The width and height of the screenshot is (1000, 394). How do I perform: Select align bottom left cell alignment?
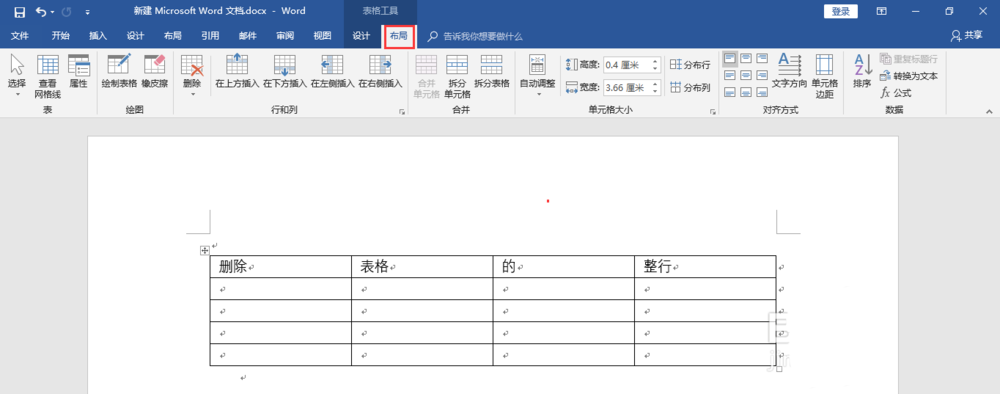[x=730, y=92]
